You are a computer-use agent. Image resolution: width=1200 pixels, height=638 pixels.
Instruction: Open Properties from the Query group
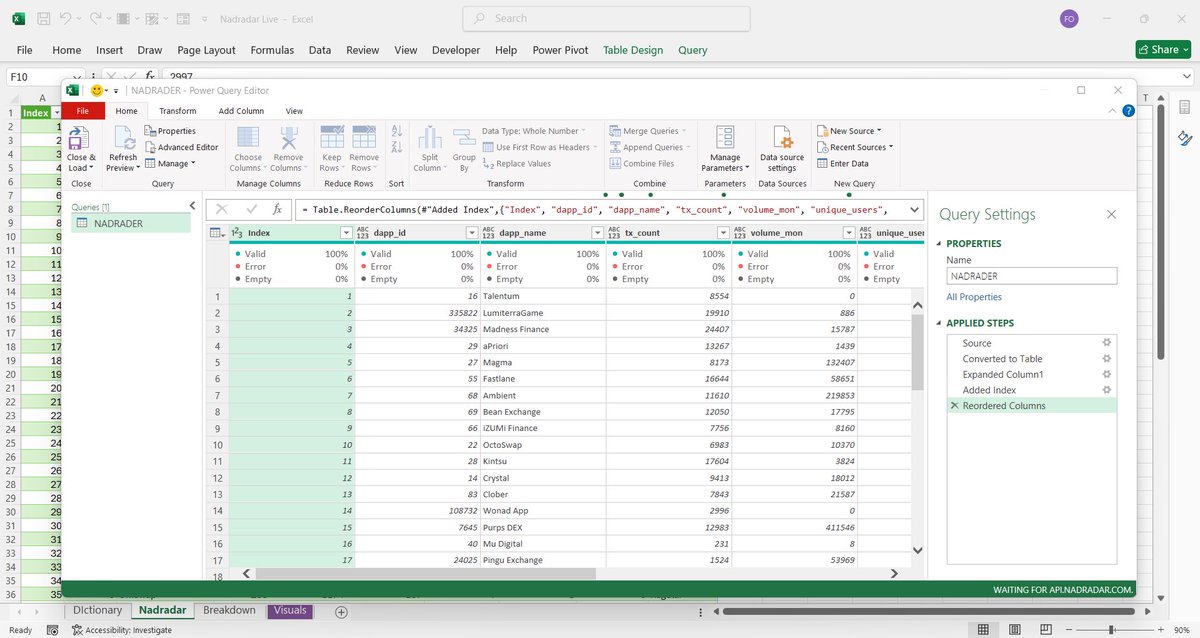(170, 131)
